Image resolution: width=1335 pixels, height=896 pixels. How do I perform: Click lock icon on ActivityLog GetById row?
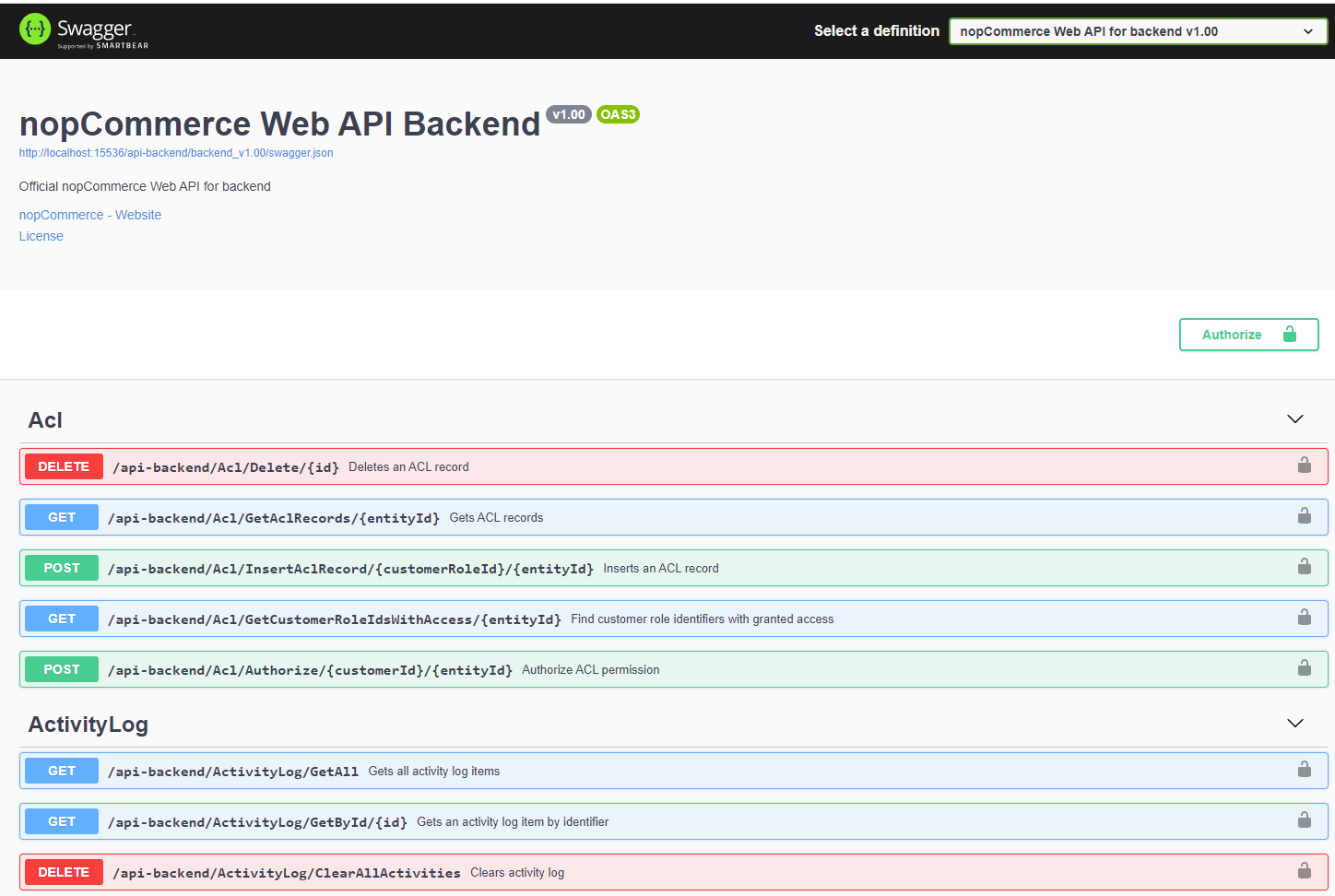click(1304, 819)
